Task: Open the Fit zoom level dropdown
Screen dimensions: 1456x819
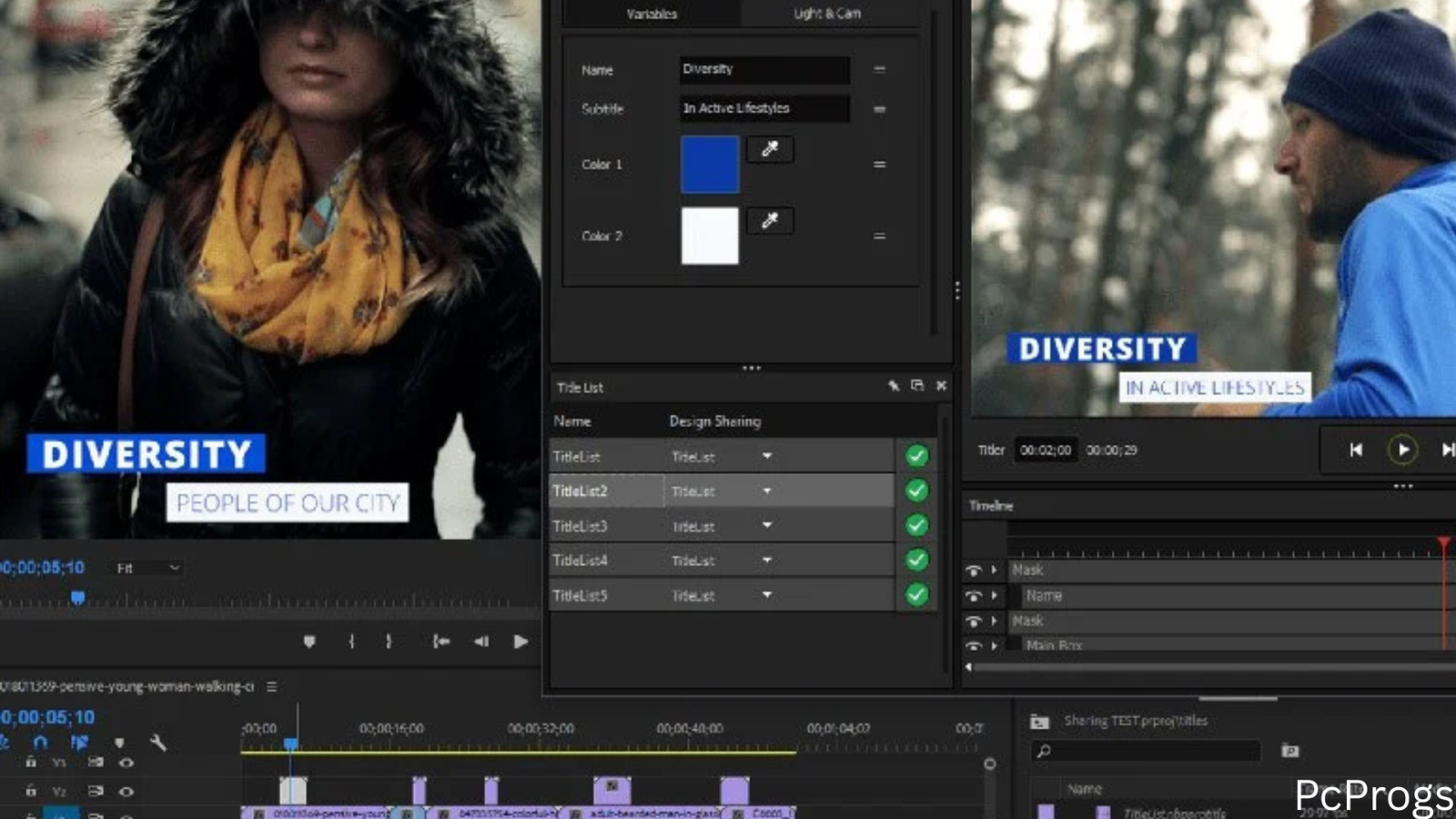Action: tap(148, 568)
